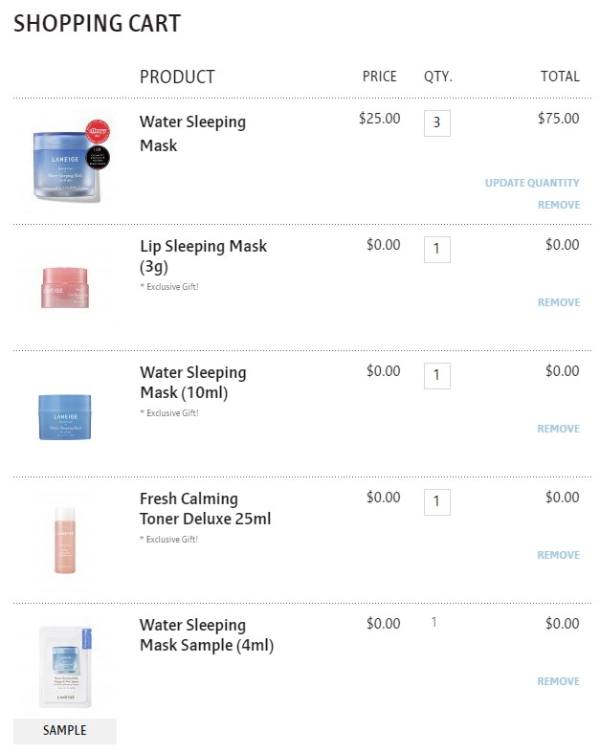
Task: Open the Water Sleeping Mask 10ml jar thumbnail
Action: coord(65,417)
